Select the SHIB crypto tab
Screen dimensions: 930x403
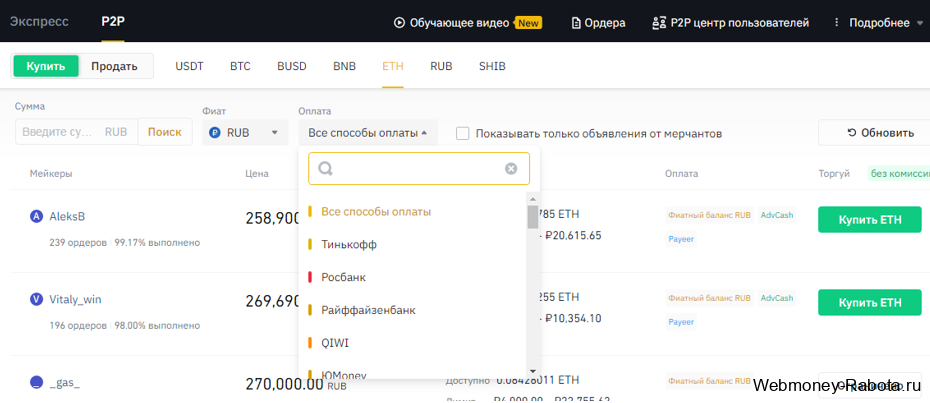[492, 66]
